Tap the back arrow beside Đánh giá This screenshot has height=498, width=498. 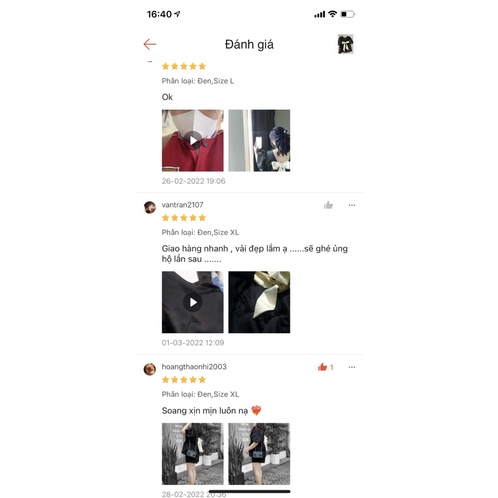click(x=150, y=44)
